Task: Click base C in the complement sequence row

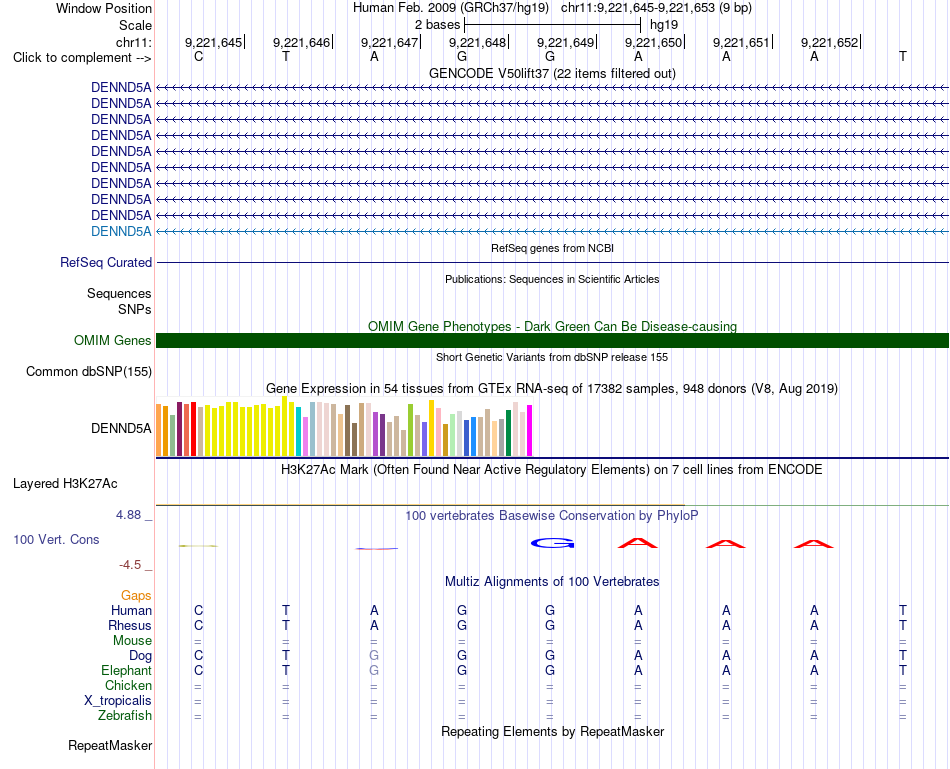Action: (198, 56)
